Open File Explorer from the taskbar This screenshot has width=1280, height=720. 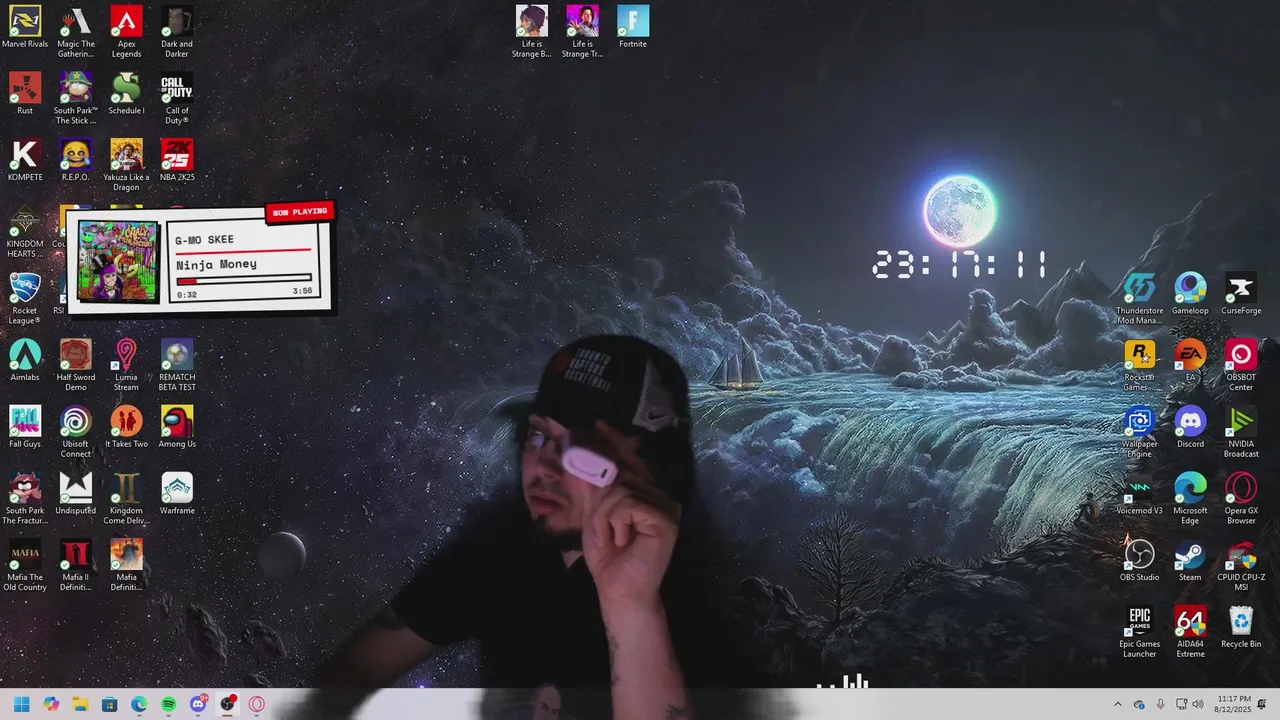point(80,704)
